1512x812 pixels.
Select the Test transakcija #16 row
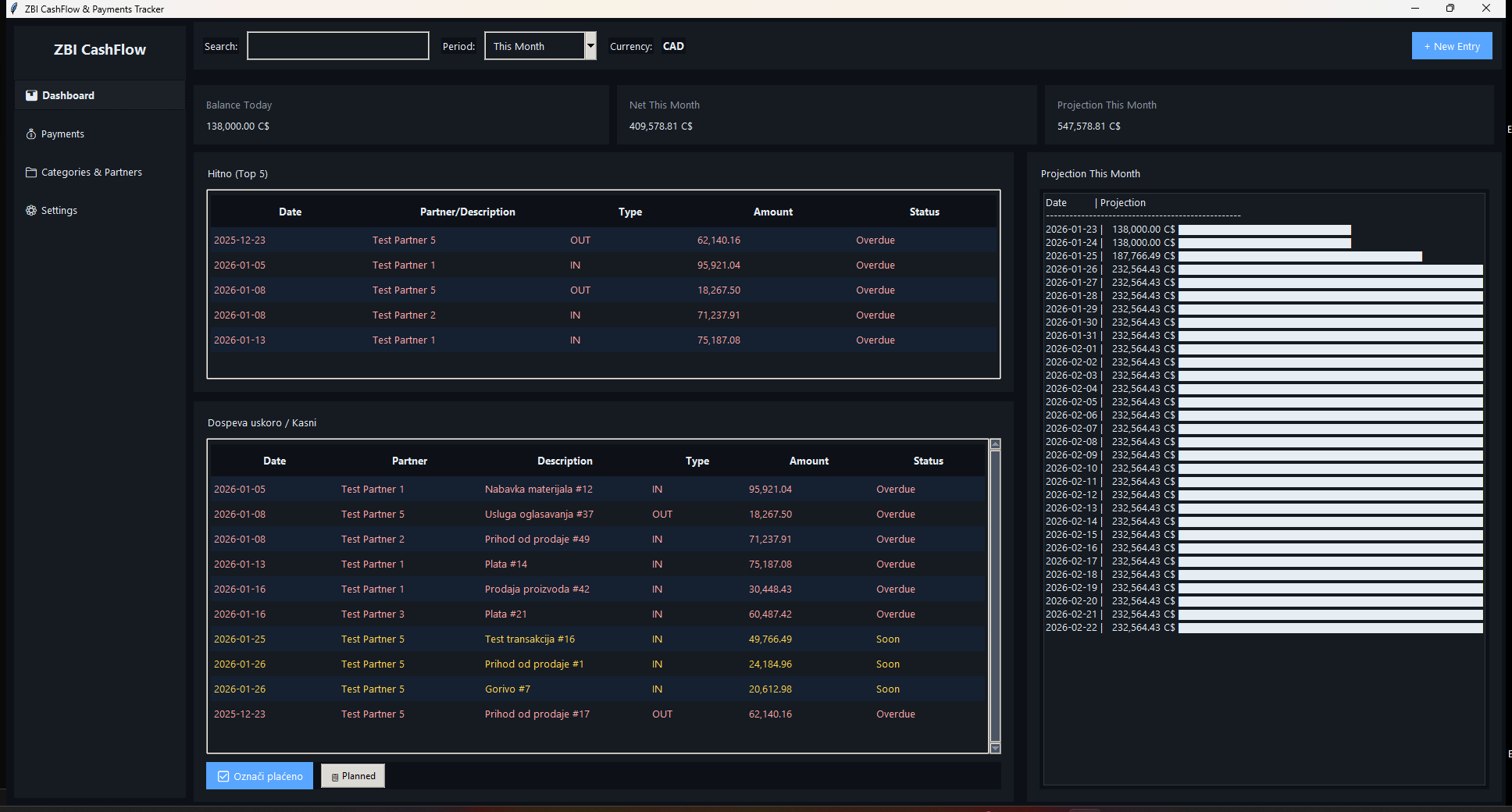[598, 639]
